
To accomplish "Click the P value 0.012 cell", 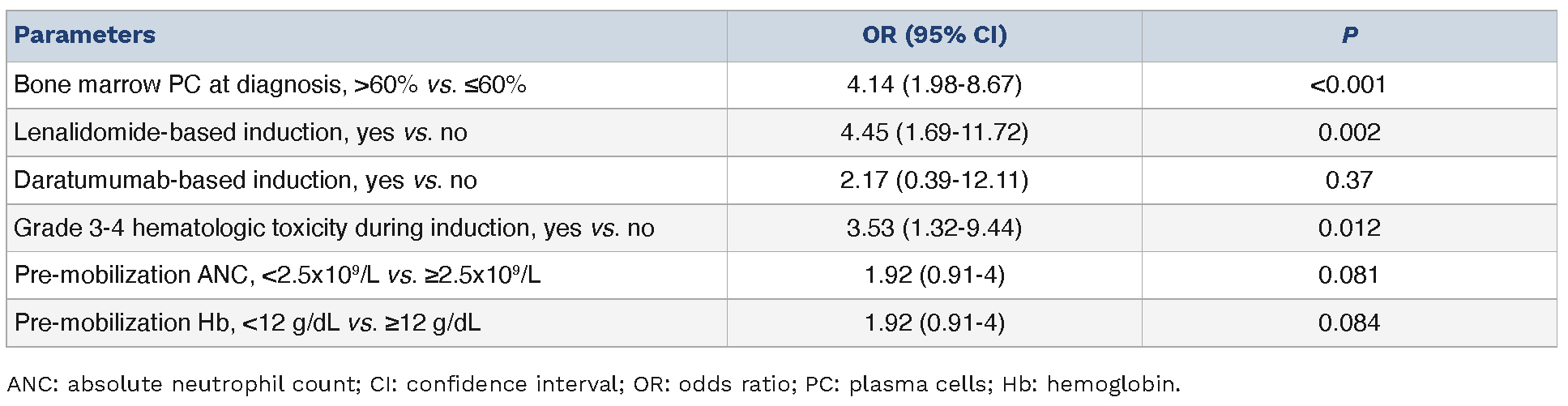I will (1348, 228).
